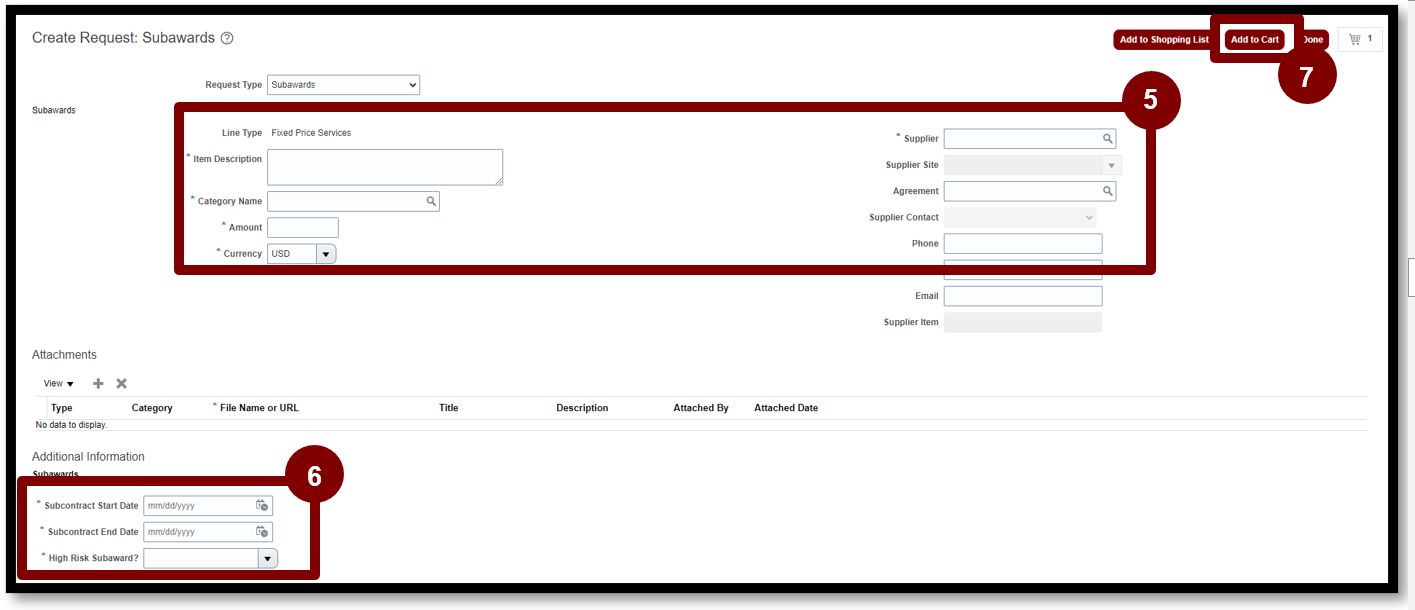Expand the Currency USD dropdown arrow
The width and height of the screenshot is (1415, 610).
tap(326, 254)
